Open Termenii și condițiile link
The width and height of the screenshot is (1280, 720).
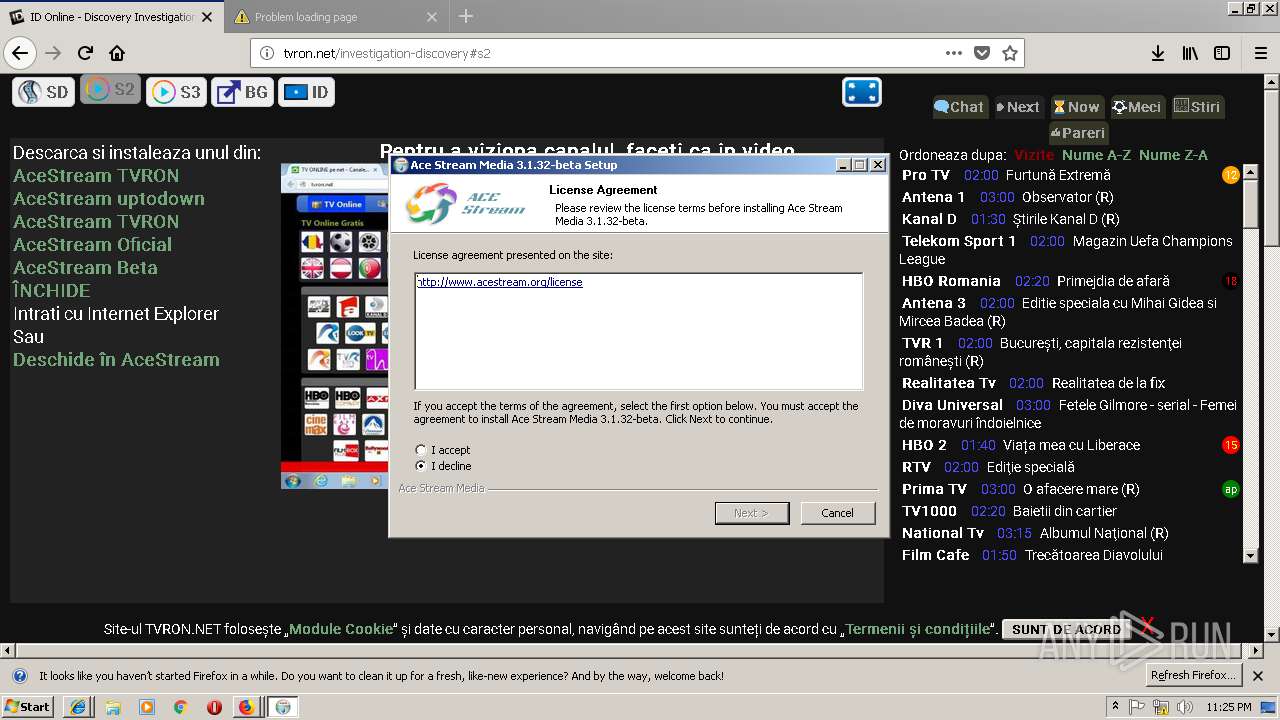coord(918,629)
